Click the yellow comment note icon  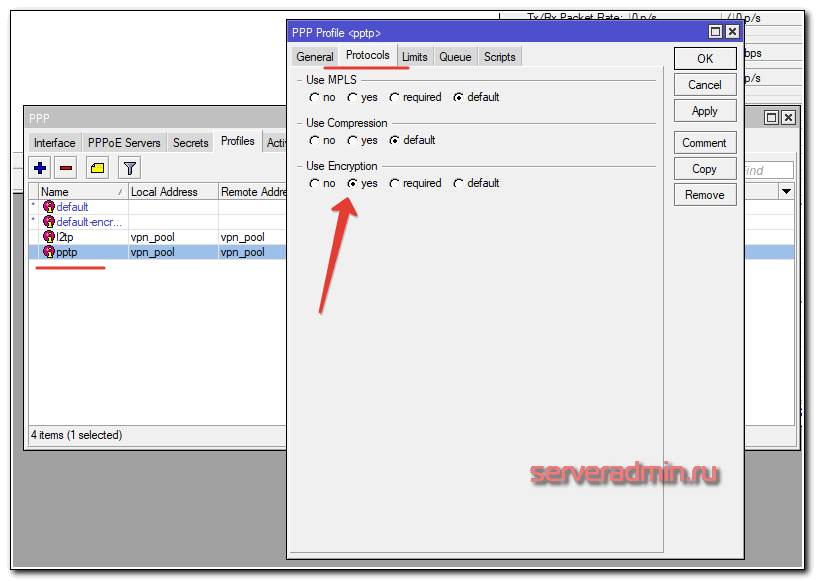(97, 168)
